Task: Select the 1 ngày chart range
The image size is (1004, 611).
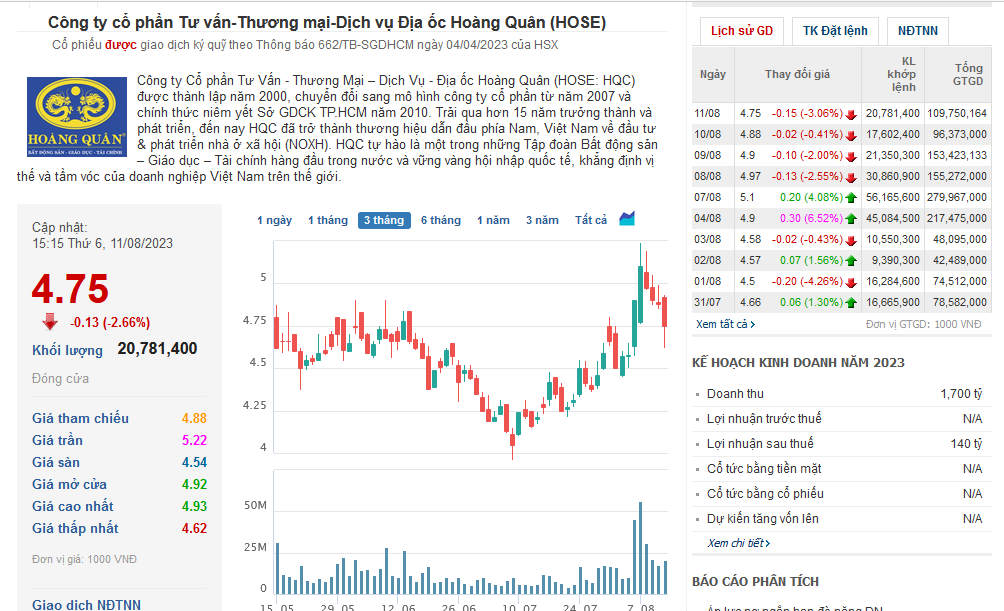Action: [274, 220]
